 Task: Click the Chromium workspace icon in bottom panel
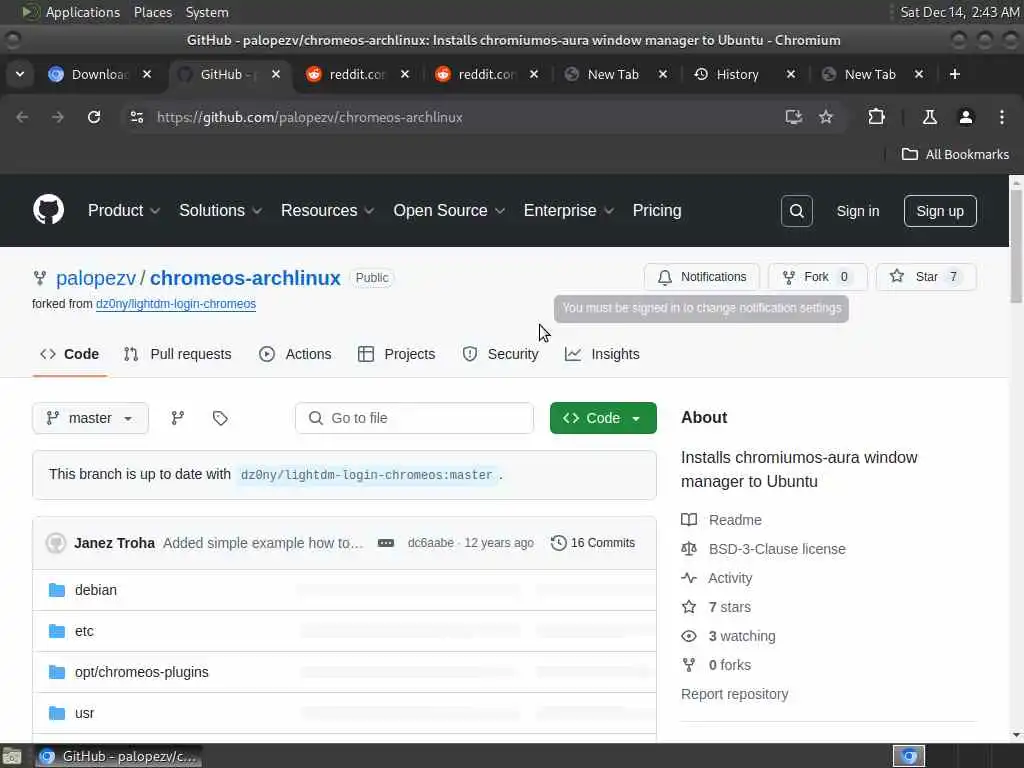[909, 756]
